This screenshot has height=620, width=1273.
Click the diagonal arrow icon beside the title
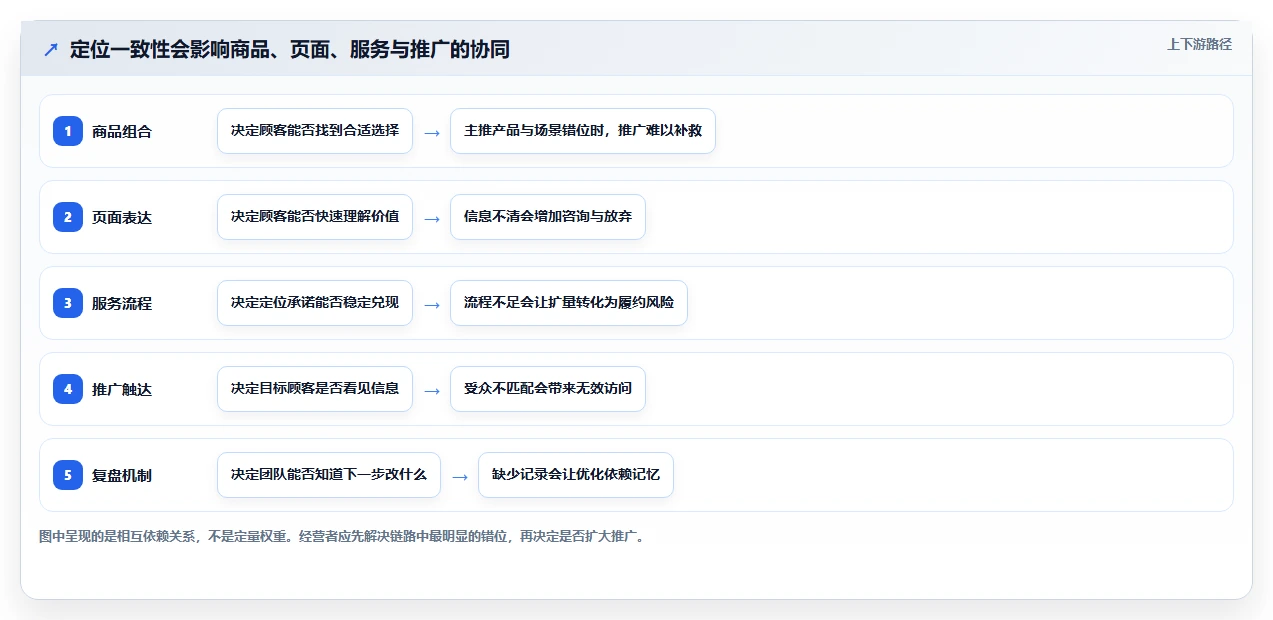[x=51, y=49]
